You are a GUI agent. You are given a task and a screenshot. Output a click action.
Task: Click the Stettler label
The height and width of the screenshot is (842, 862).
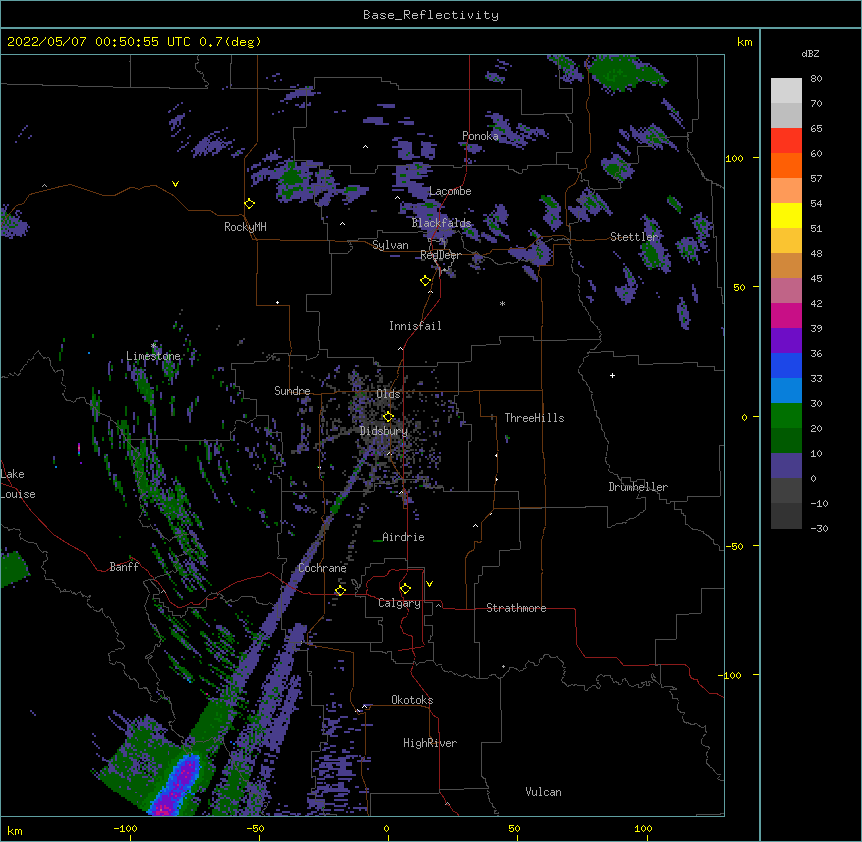coord(634,237)
